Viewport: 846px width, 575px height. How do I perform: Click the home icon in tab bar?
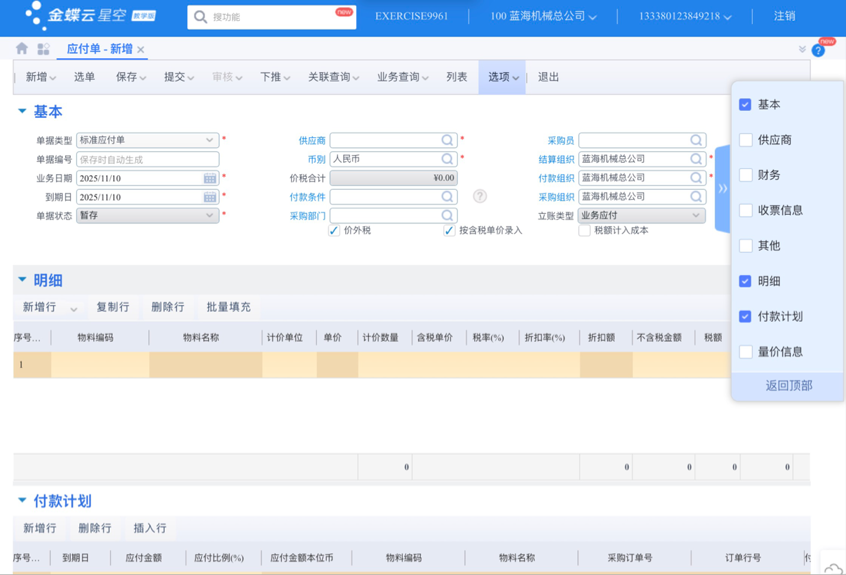point(22,48)
